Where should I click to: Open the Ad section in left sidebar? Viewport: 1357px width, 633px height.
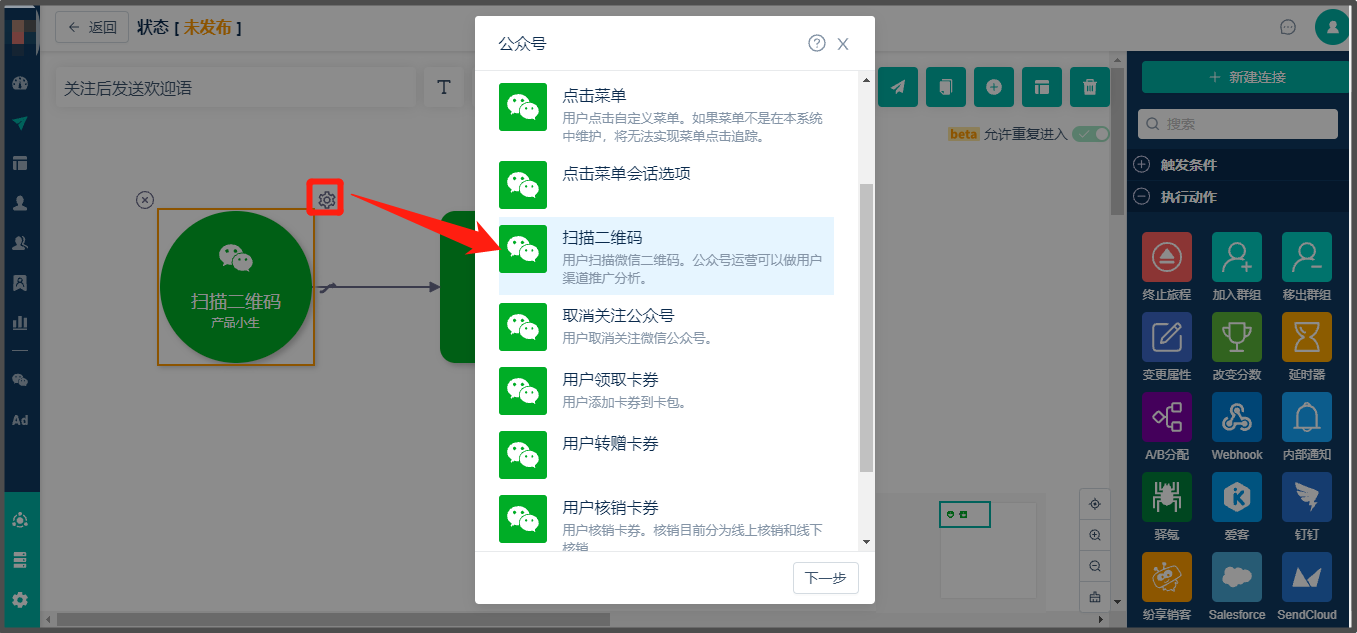[20, 420]
